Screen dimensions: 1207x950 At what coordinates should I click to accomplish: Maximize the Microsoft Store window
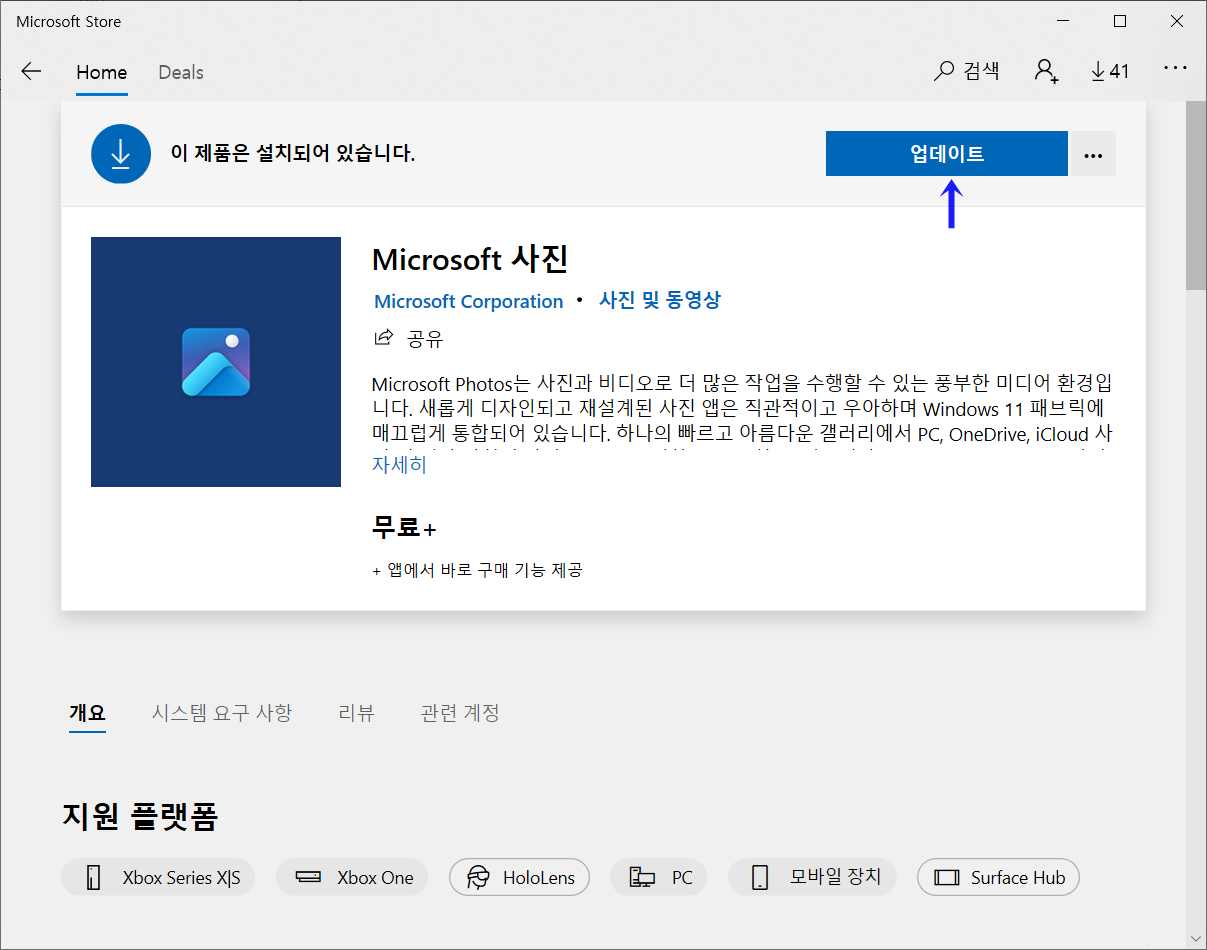pyautogui.click(x=1120, y=21)
